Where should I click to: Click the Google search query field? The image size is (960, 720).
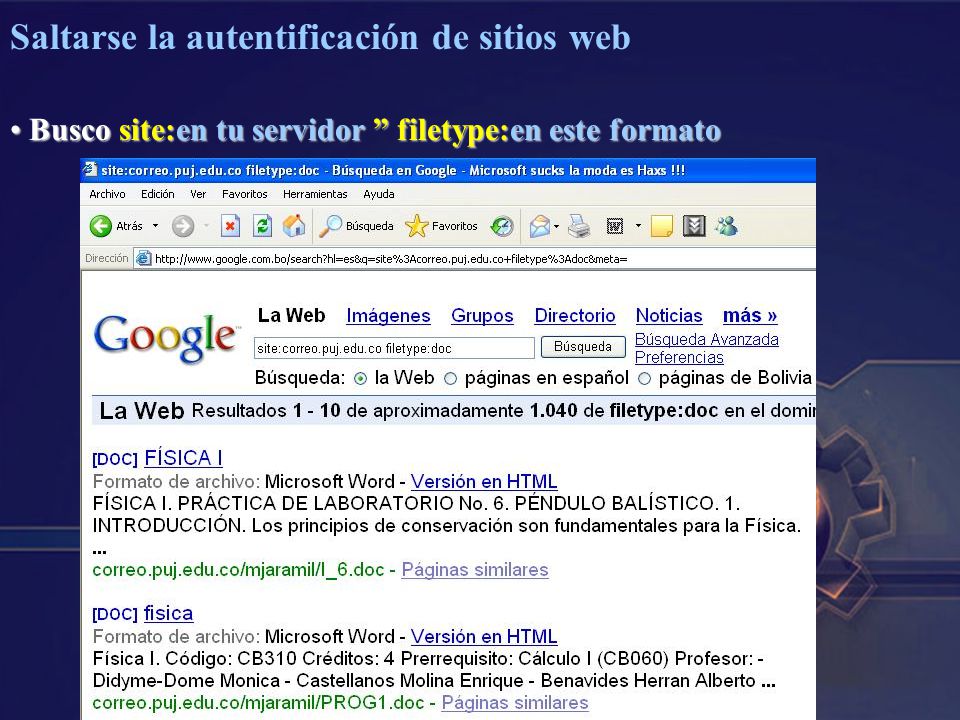click(394, 348)
